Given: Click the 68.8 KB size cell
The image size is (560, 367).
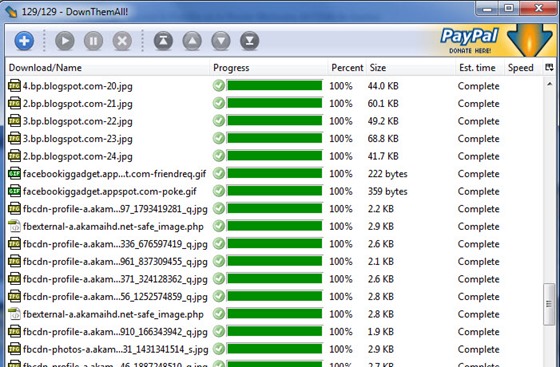Looking at the screenshot, I should click(383, 138).
